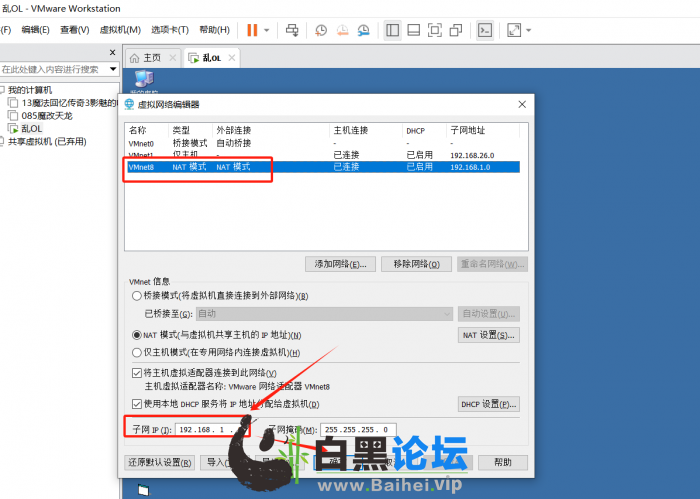Close the 虚拟网络编辑器 dialog
Viewport: 700px width, 499px height.
(522, 104)
